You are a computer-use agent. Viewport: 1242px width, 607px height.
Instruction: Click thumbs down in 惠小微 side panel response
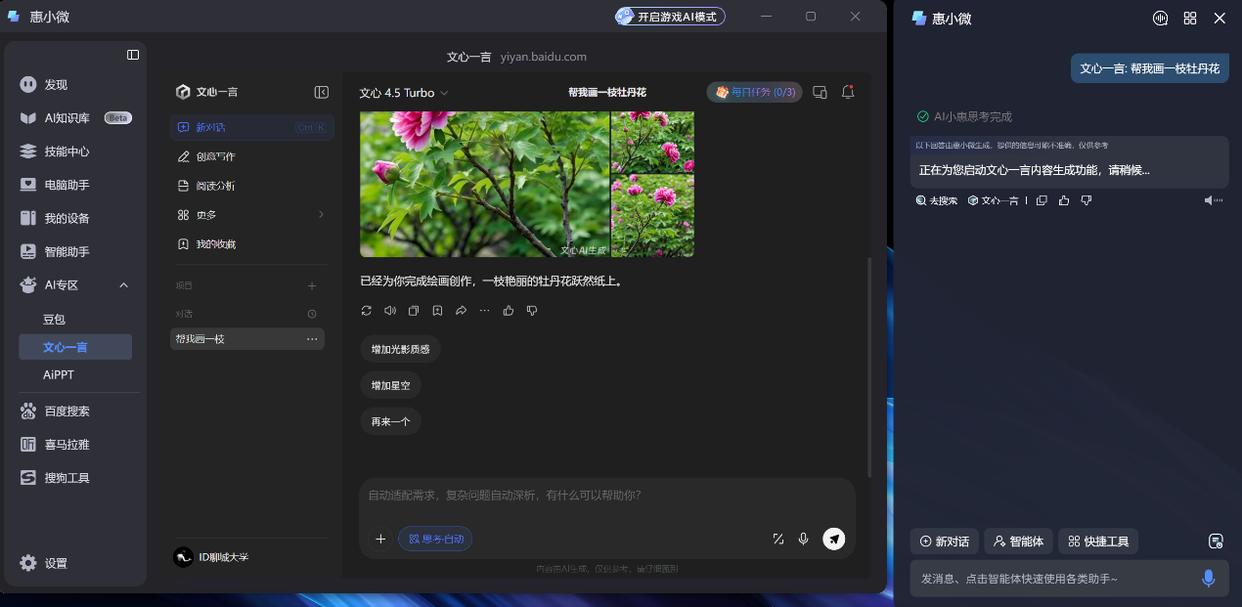click(x=1086, y=200)
